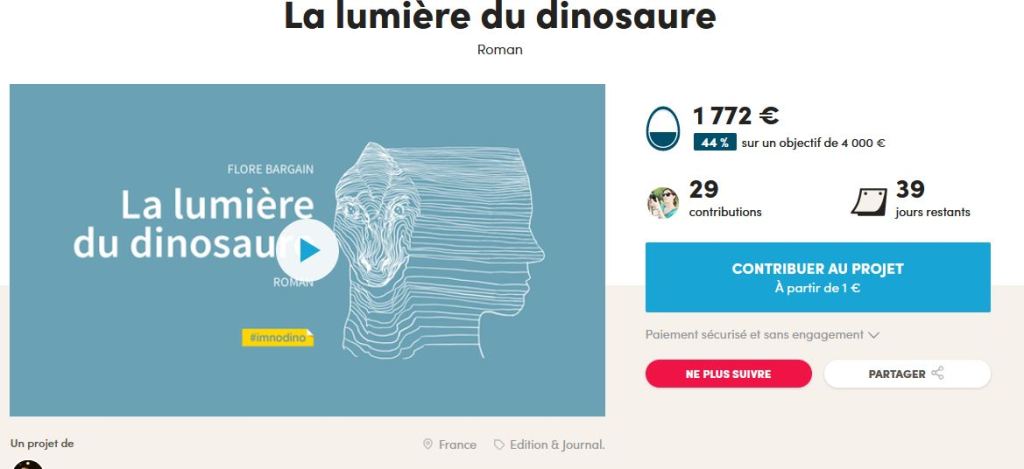Play the project video

(307, 250)
